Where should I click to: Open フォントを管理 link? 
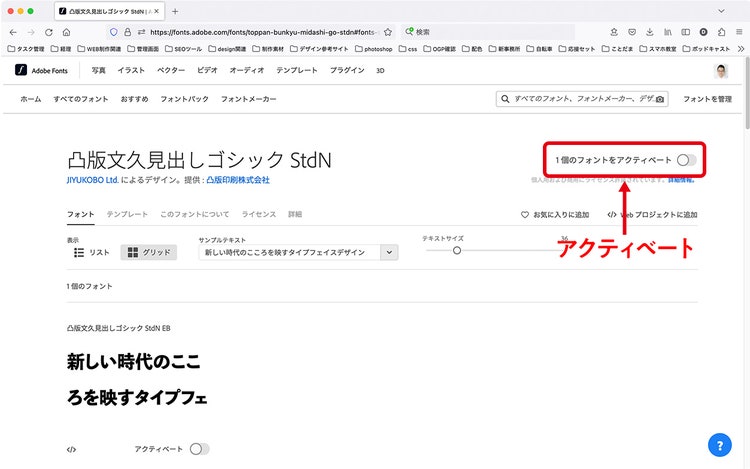click(707, 99)
